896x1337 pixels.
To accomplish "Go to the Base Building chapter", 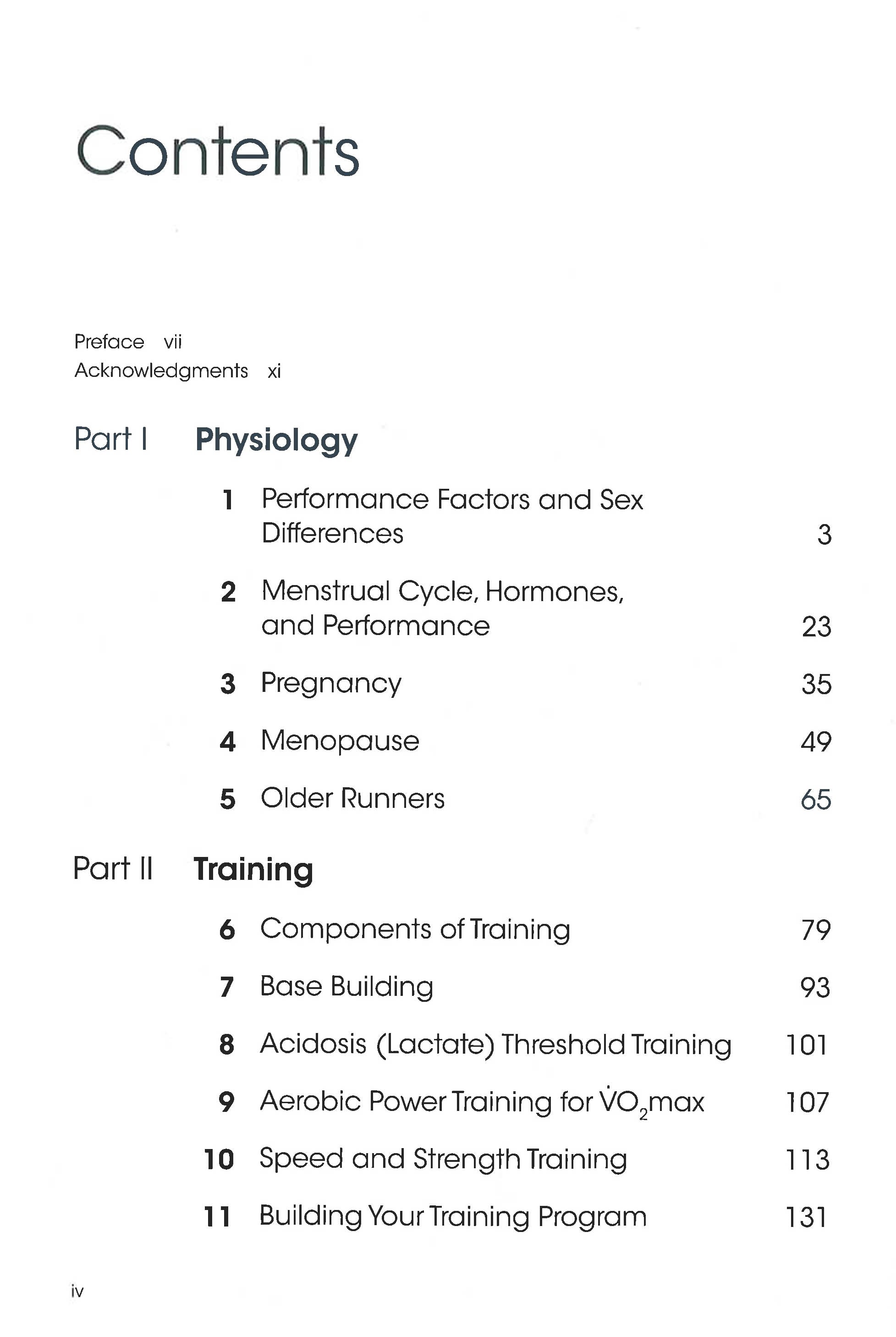I will 346,987.
